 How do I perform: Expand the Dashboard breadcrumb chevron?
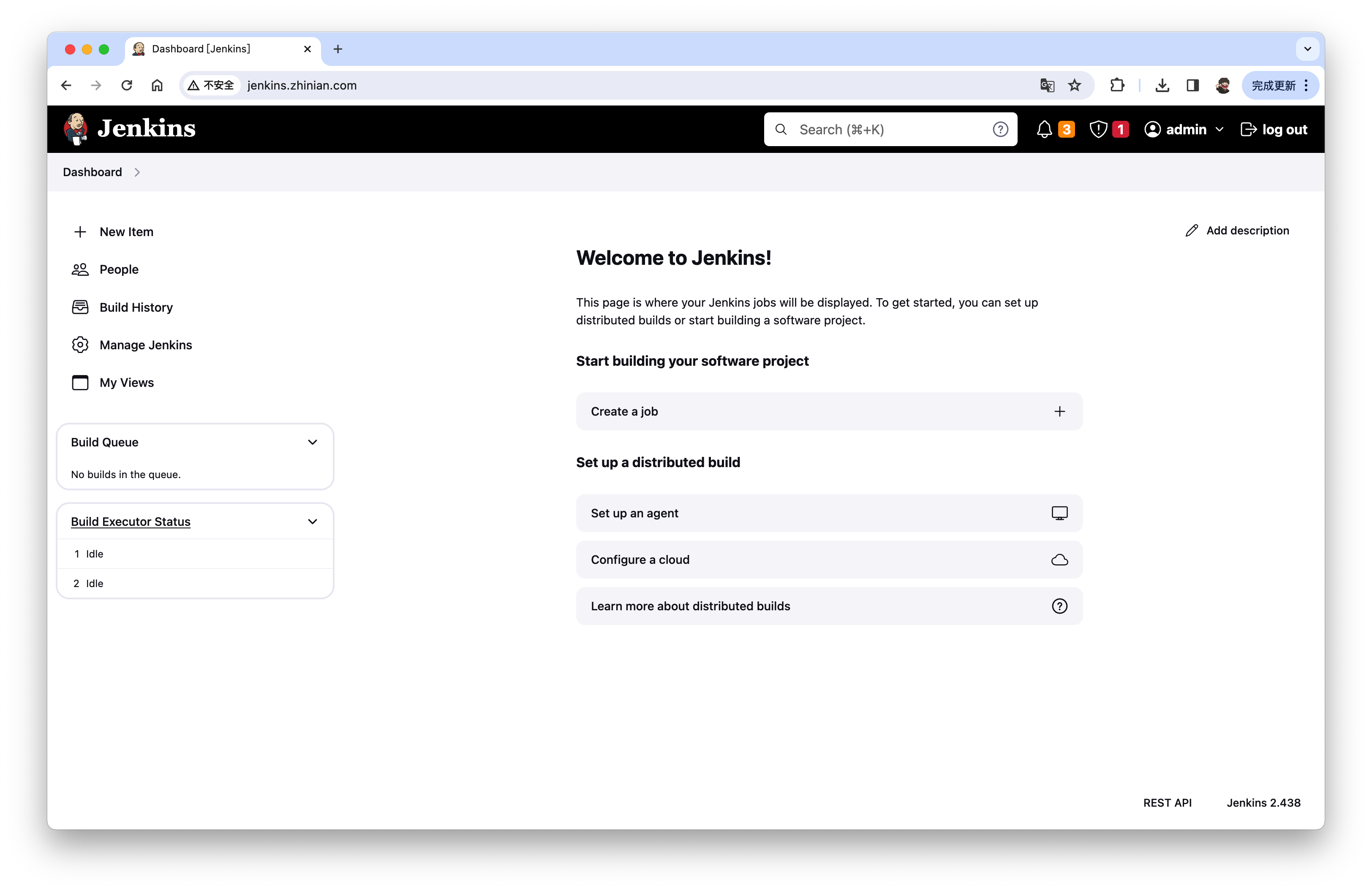137,172
